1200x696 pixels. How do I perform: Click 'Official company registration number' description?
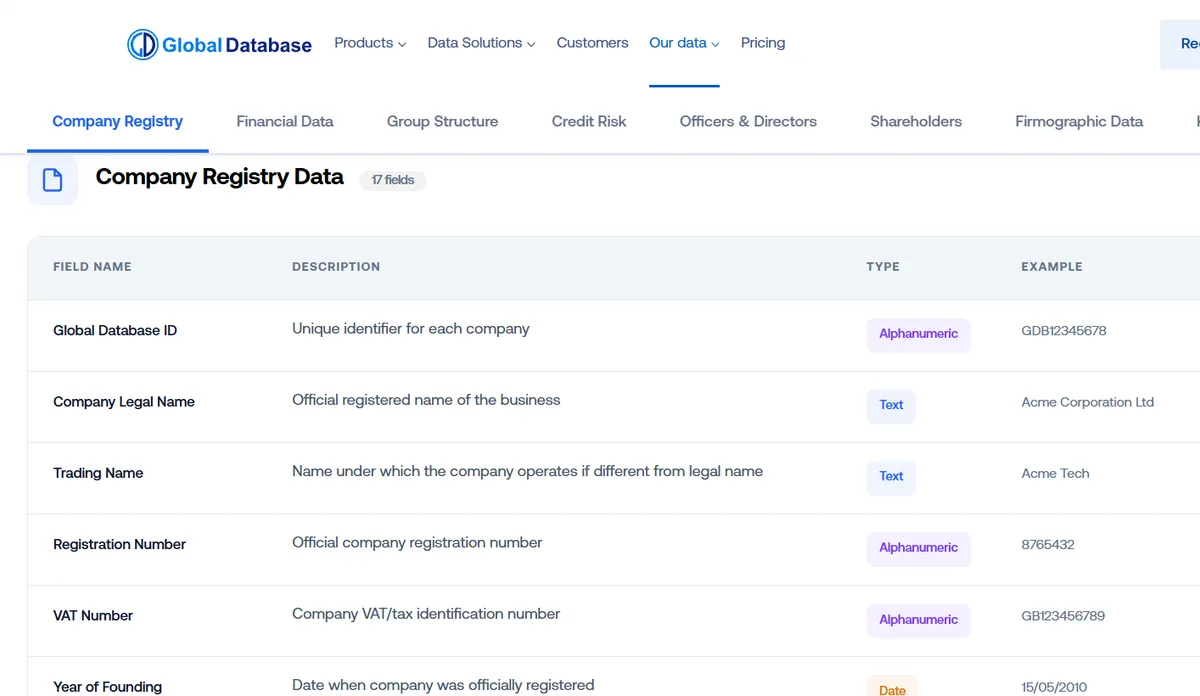[417, 543]
